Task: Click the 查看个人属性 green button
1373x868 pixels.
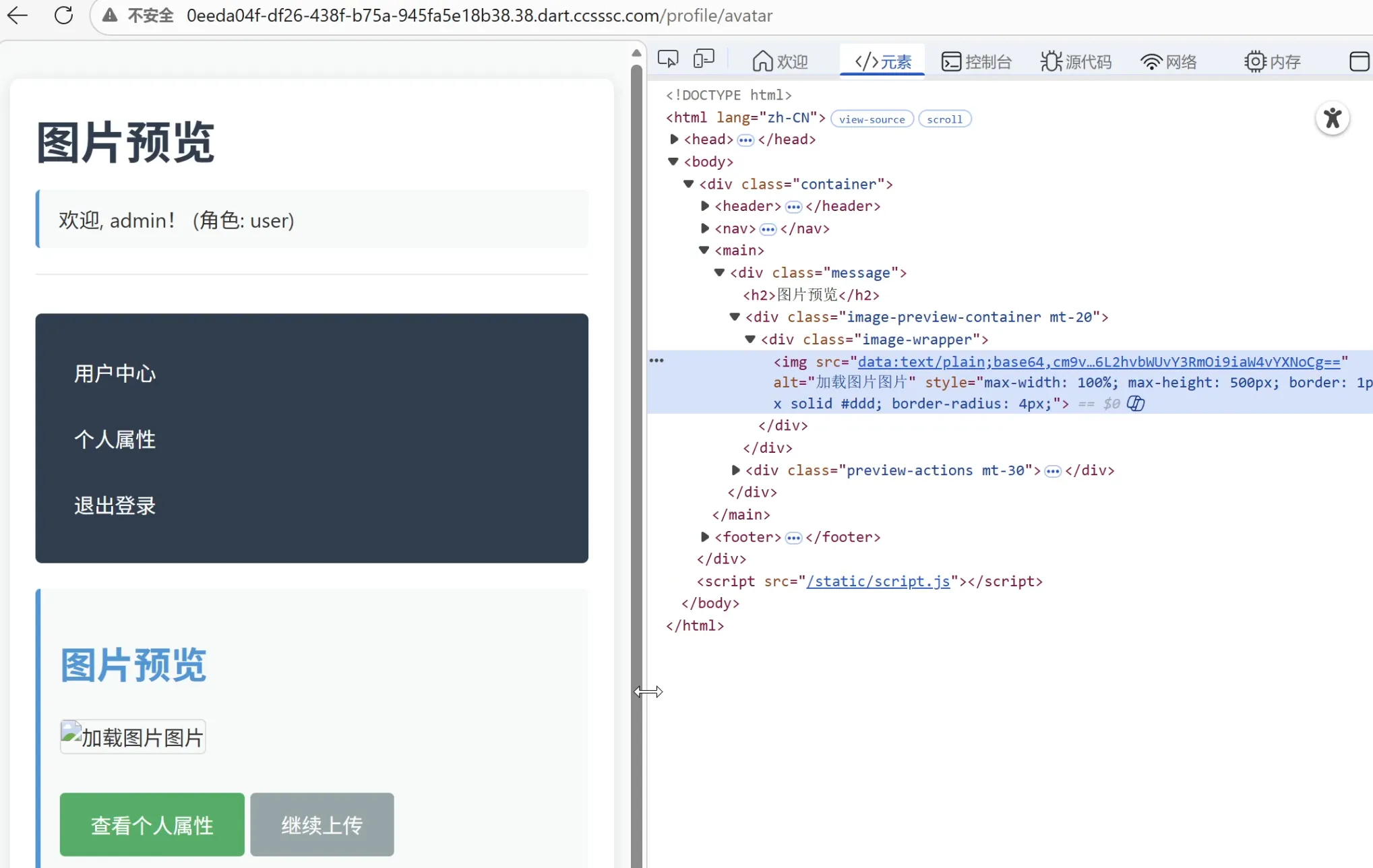Action: [x=152, y=824]
